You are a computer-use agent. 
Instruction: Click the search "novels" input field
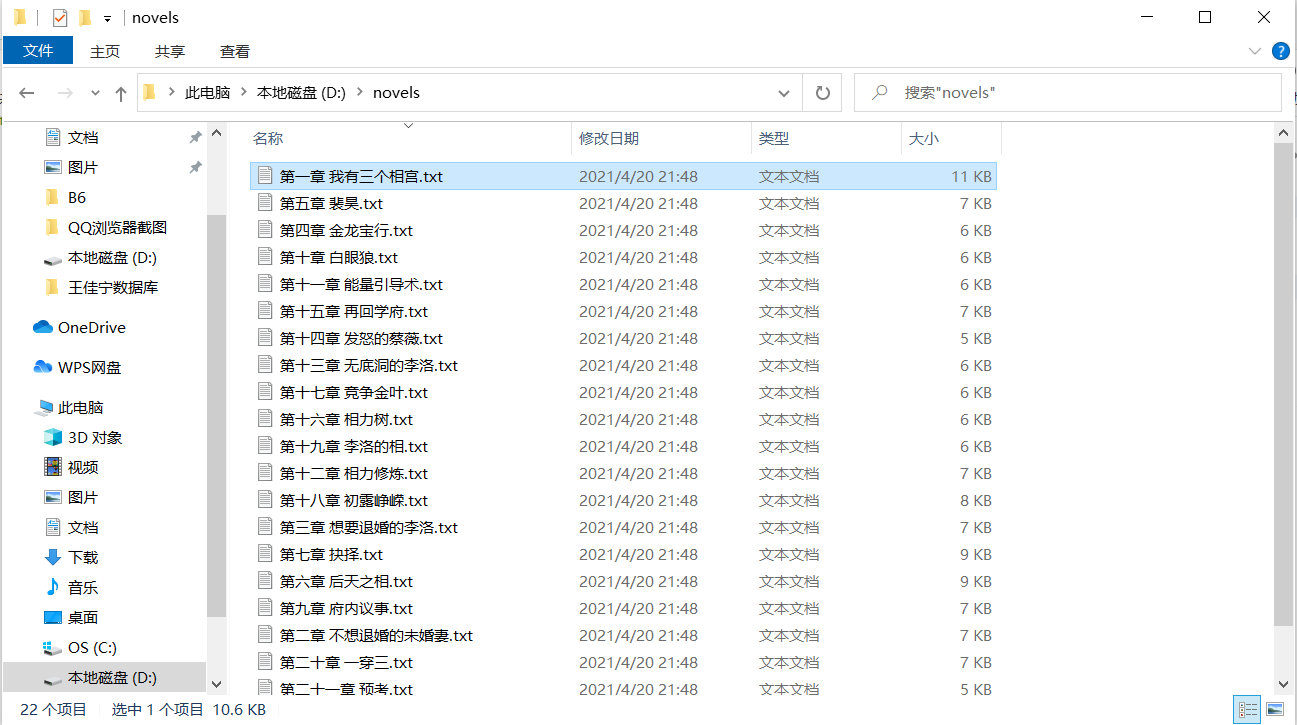click(x=1068, y=93)
